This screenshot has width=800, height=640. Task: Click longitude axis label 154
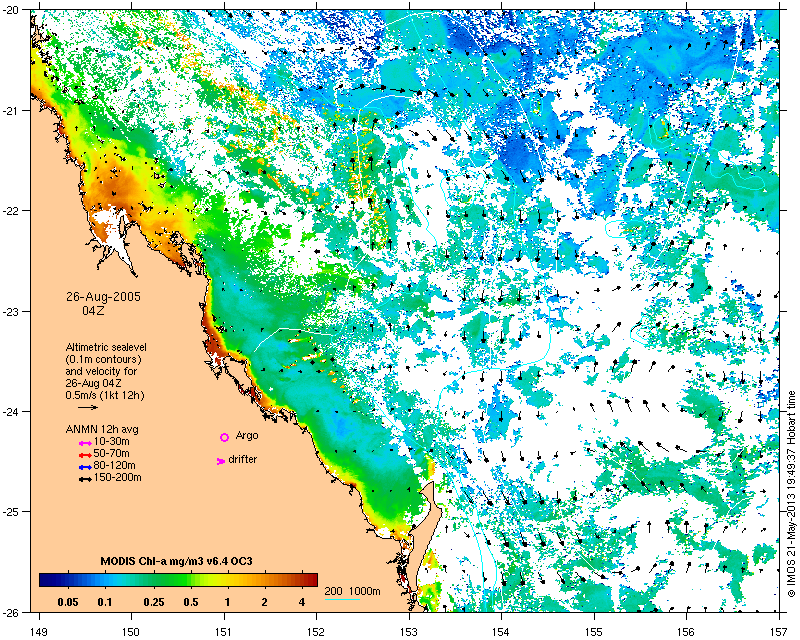pos(501,633)
